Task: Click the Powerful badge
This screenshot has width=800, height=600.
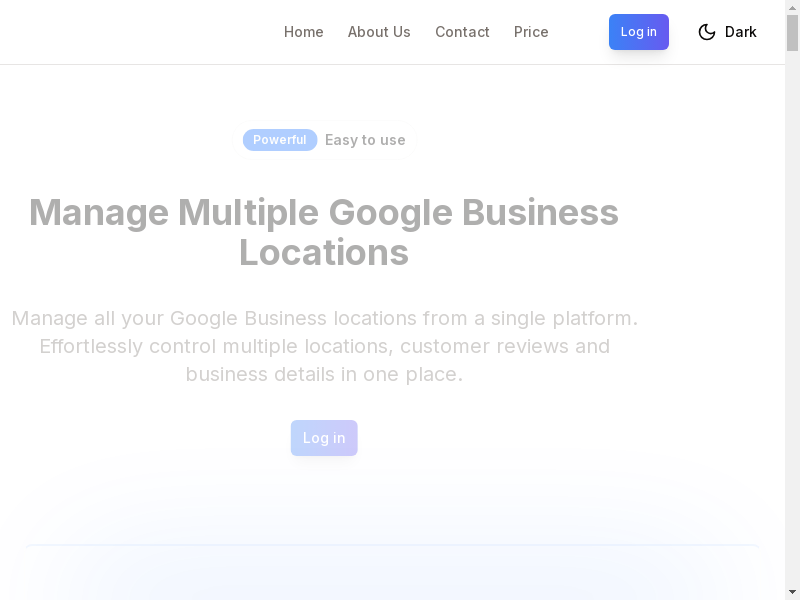Action: 280,140
